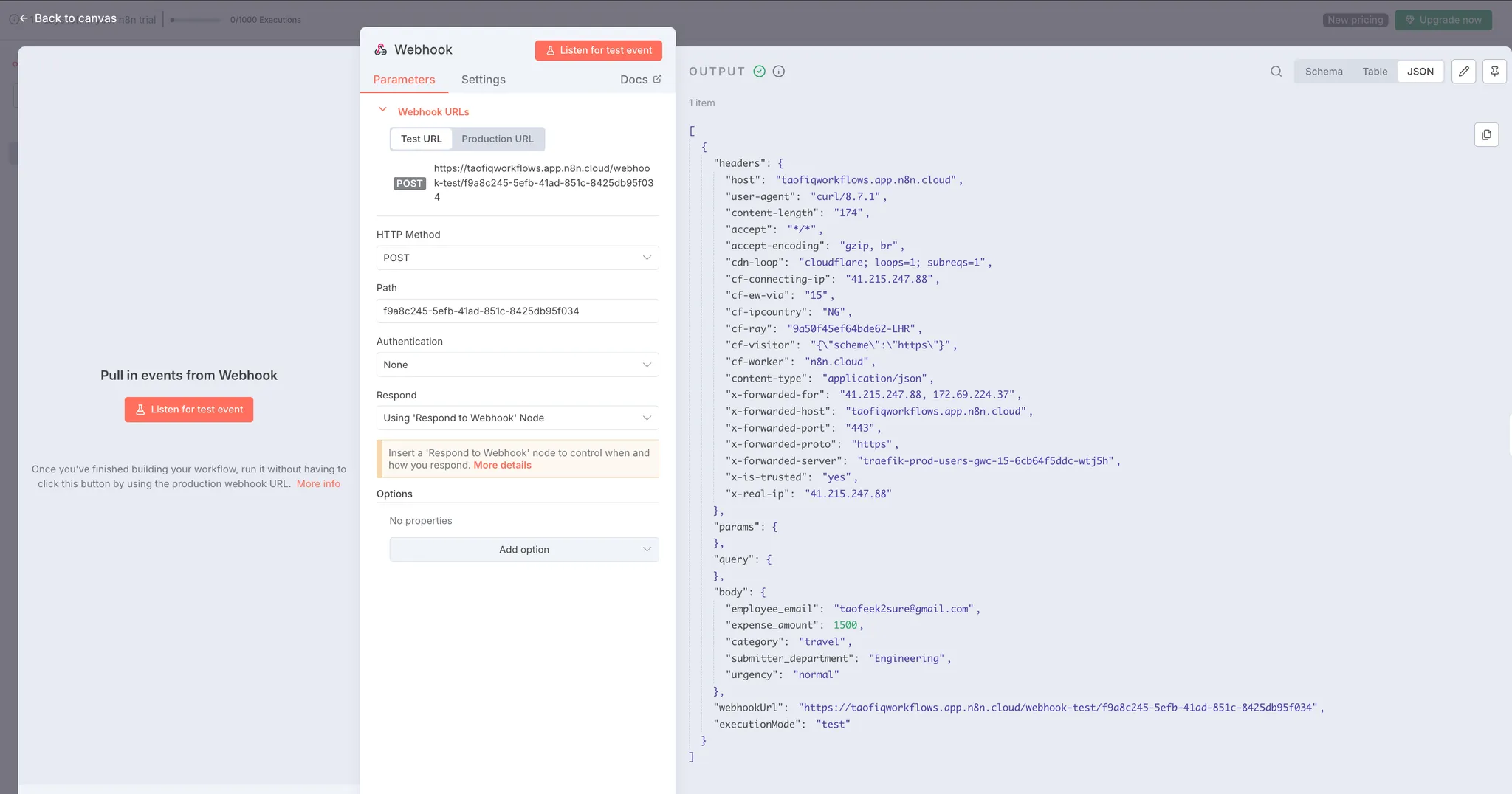The image size is (1512, 794).
Task: Open the More details link
Action: pos(502,466)
